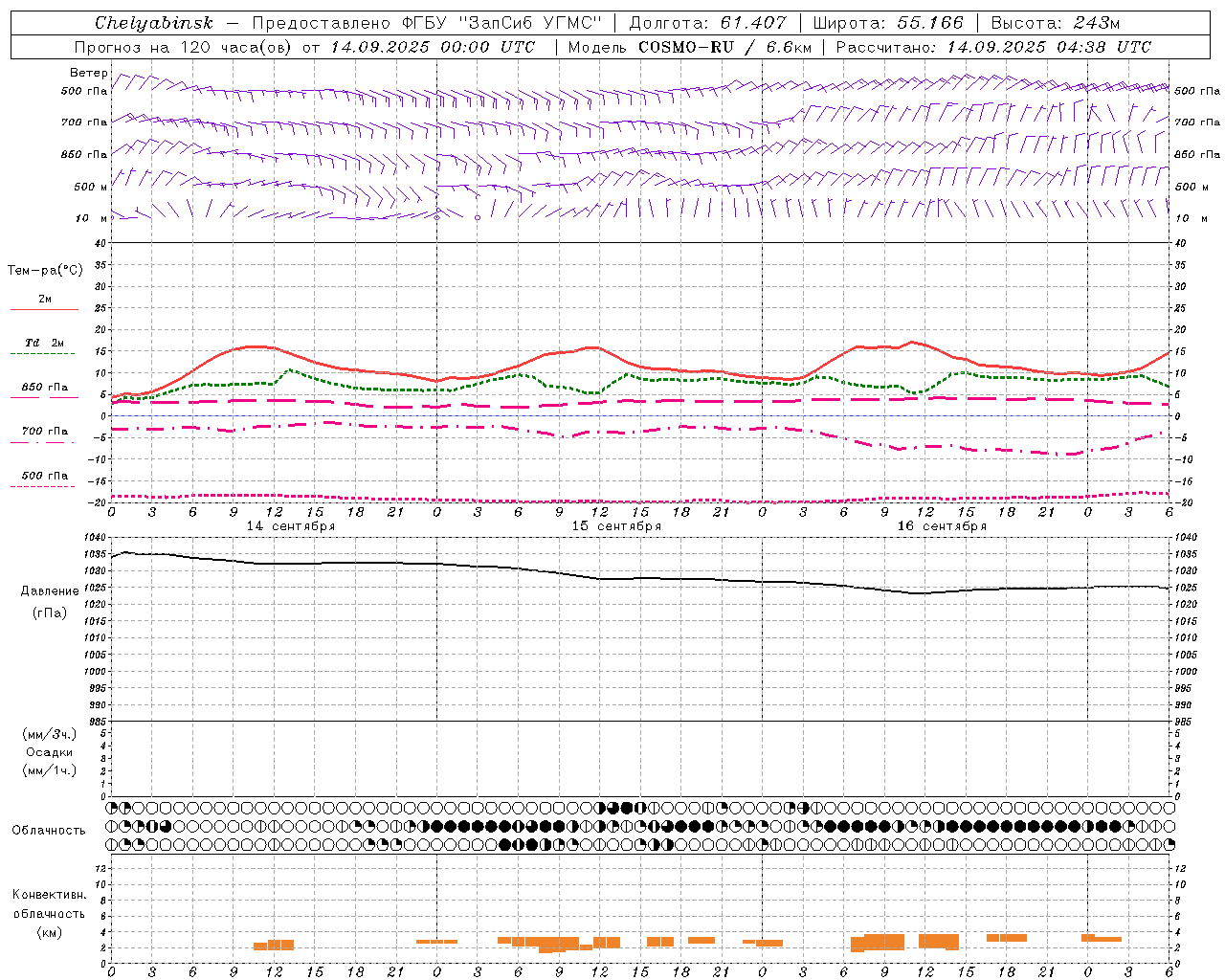Screen dimensions: 1225x980
Task: Click the Chelyabinsk station title
Action: [x=153, y=23]
